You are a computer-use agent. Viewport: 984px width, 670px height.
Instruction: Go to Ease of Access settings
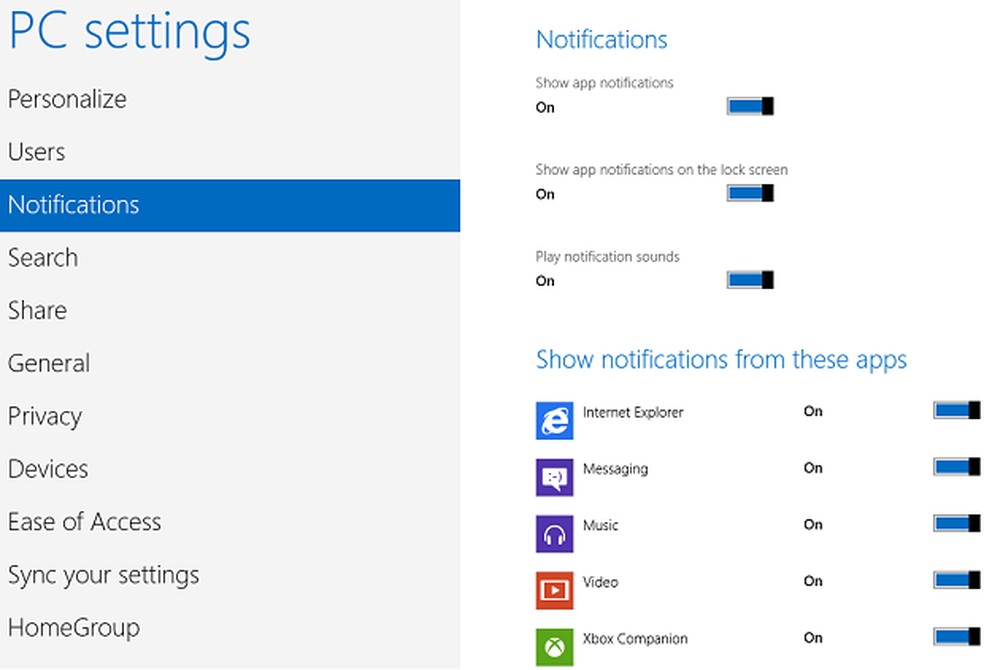click(85, 522)
